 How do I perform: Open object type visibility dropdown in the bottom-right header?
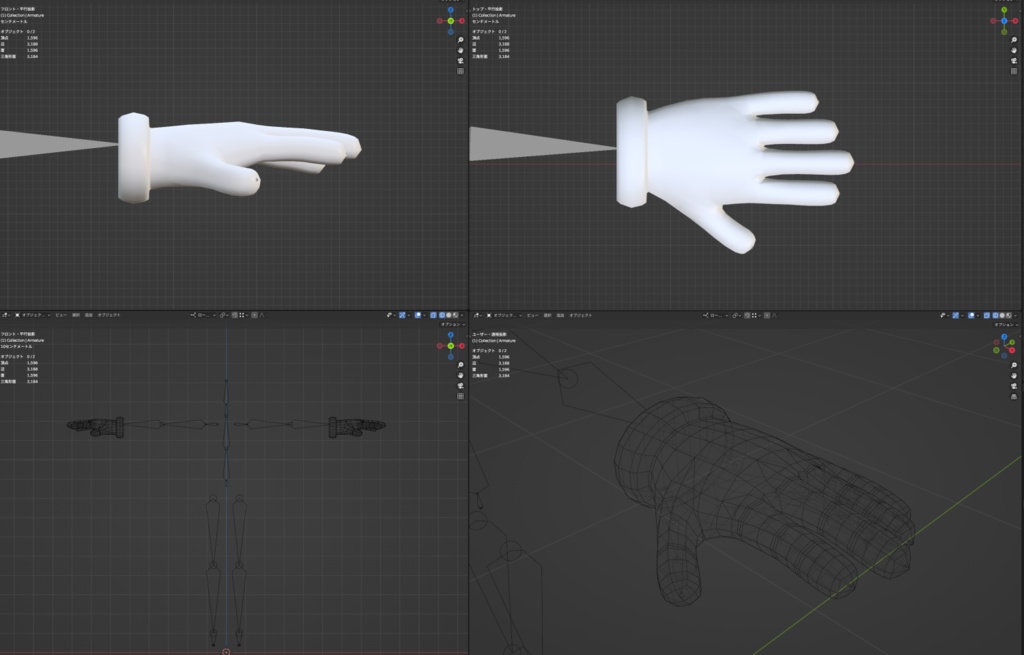[x=944, y=315]
